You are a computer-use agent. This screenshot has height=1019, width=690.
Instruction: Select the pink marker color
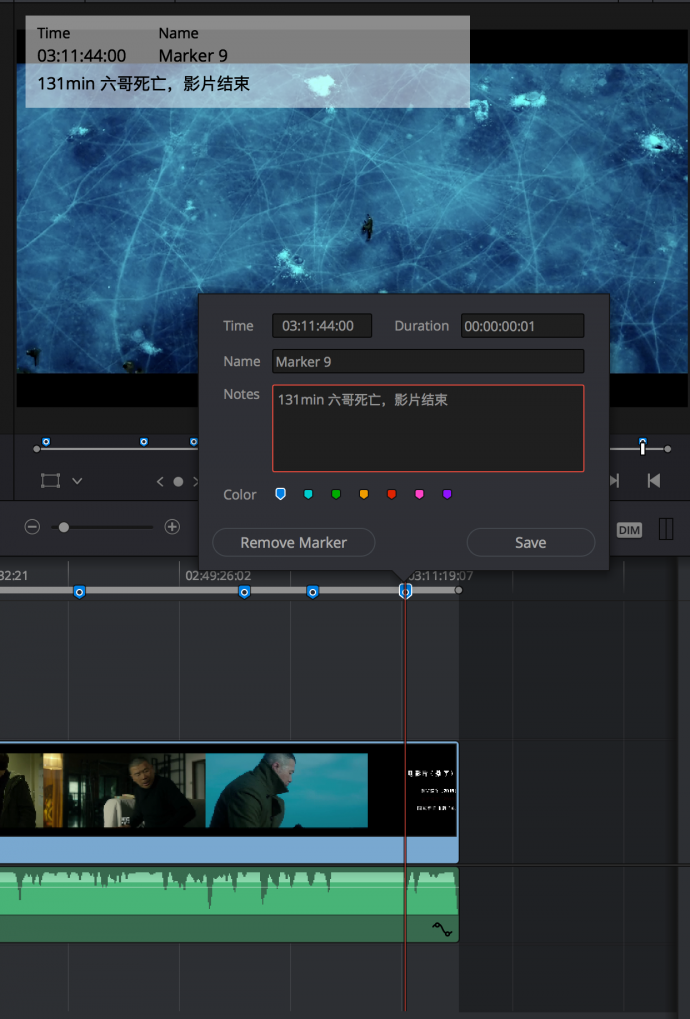pyautogui.click(x=420, y=494)
